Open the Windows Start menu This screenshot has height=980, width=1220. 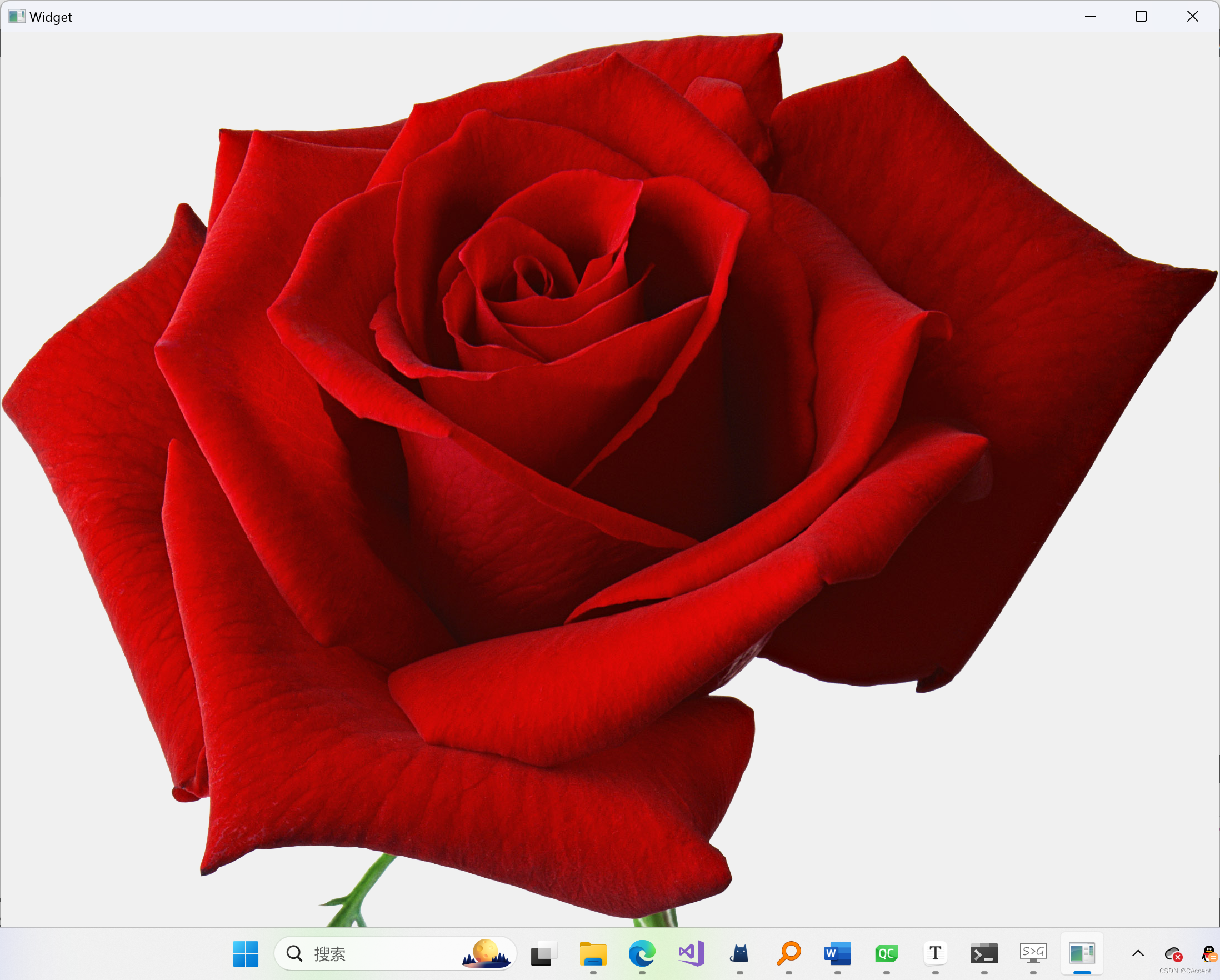tap(245, 954)
